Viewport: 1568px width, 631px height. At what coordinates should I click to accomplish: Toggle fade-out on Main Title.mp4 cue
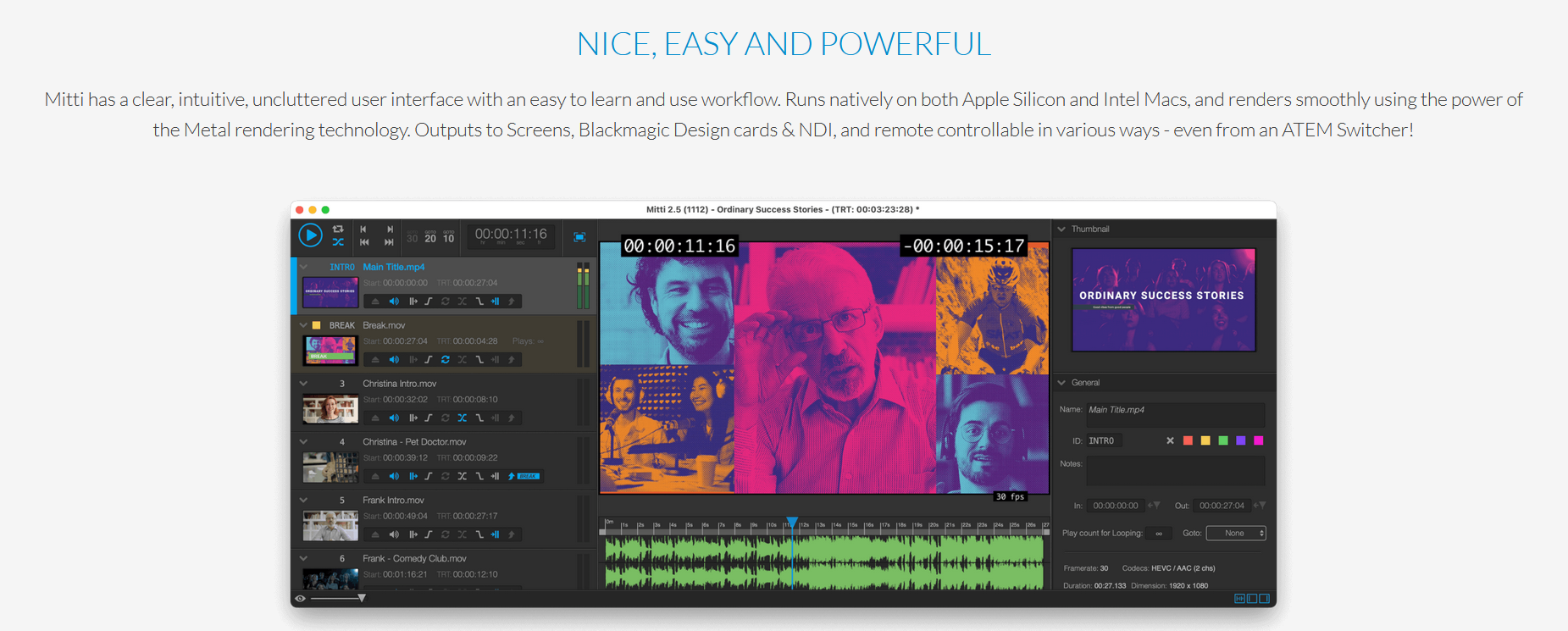[479, 302]
